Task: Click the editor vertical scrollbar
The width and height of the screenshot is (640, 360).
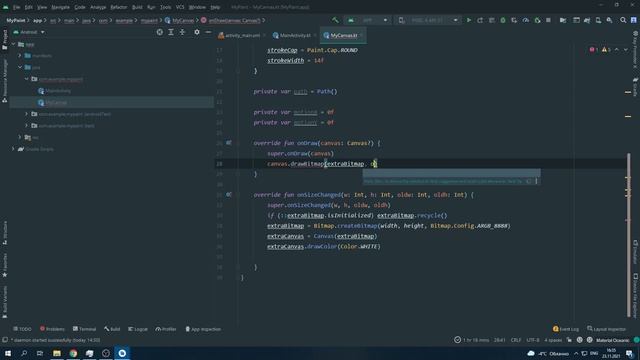Action: [629, 235]
